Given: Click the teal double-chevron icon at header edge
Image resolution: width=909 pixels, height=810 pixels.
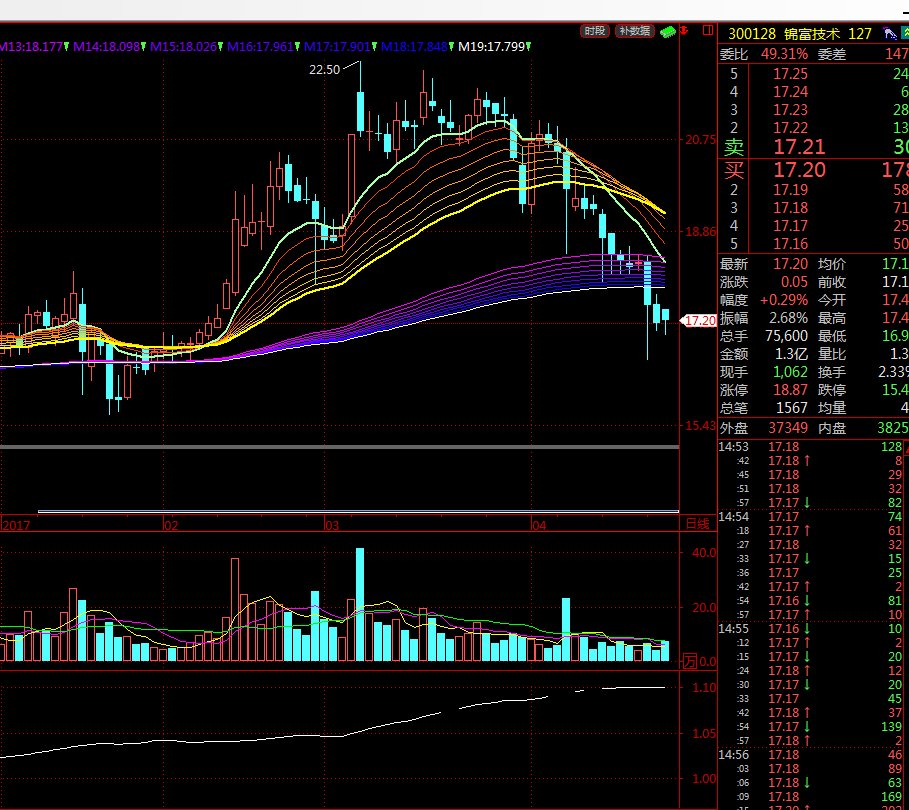Looking at the screenshot, I should coord(904,33).
